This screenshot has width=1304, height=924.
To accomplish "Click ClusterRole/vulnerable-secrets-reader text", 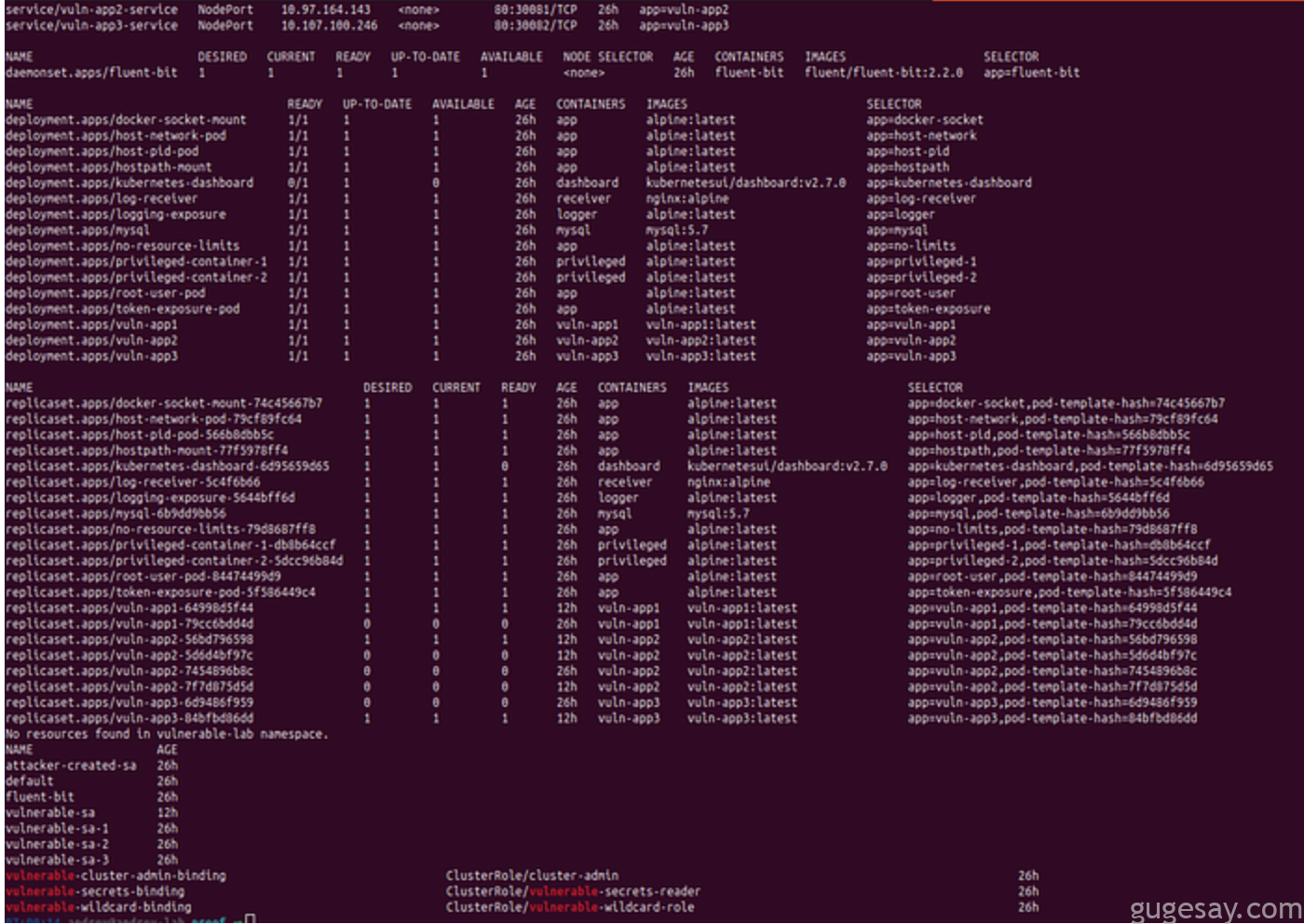I will 573,891.
